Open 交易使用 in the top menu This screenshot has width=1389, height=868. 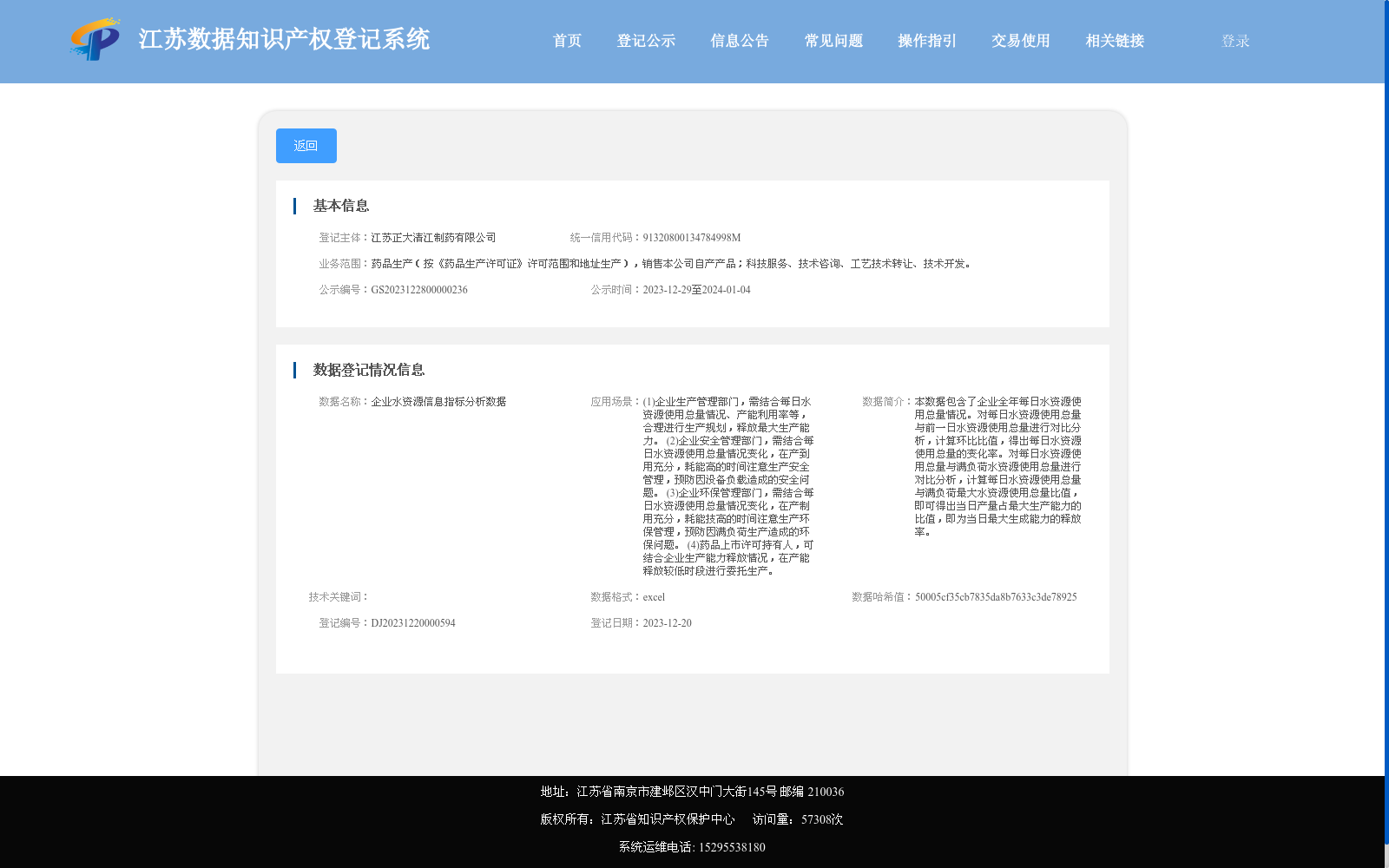(1021, 41)
